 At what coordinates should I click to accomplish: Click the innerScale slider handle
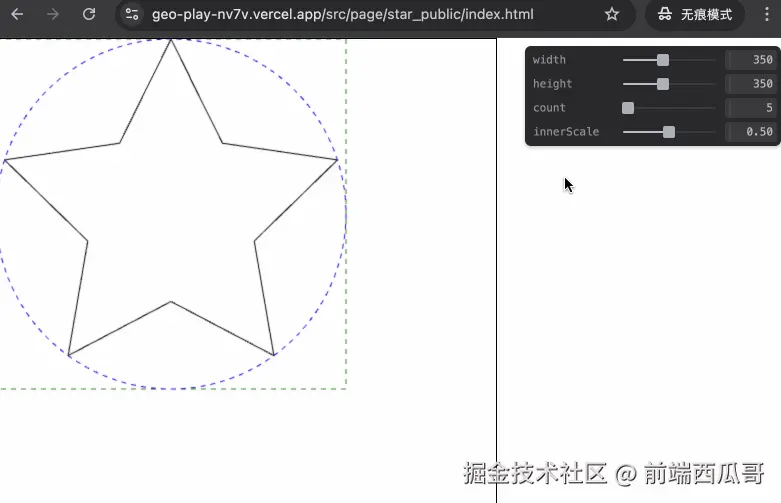669,131
